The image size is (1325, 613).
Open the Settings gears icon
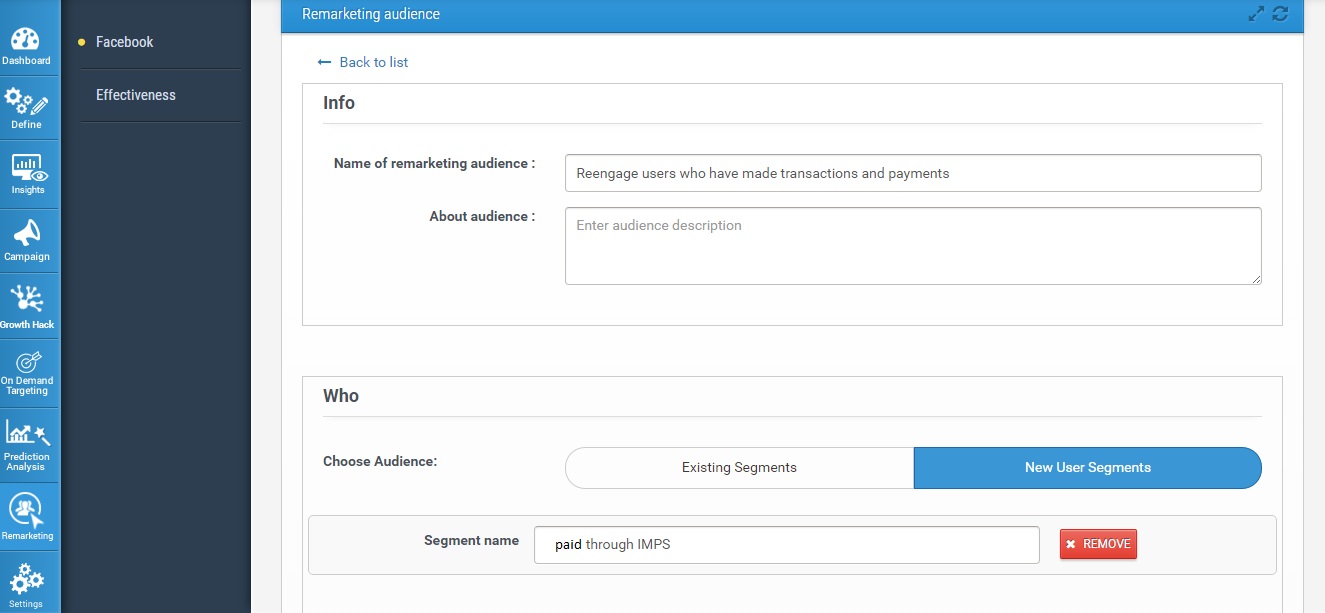[26, 582]
